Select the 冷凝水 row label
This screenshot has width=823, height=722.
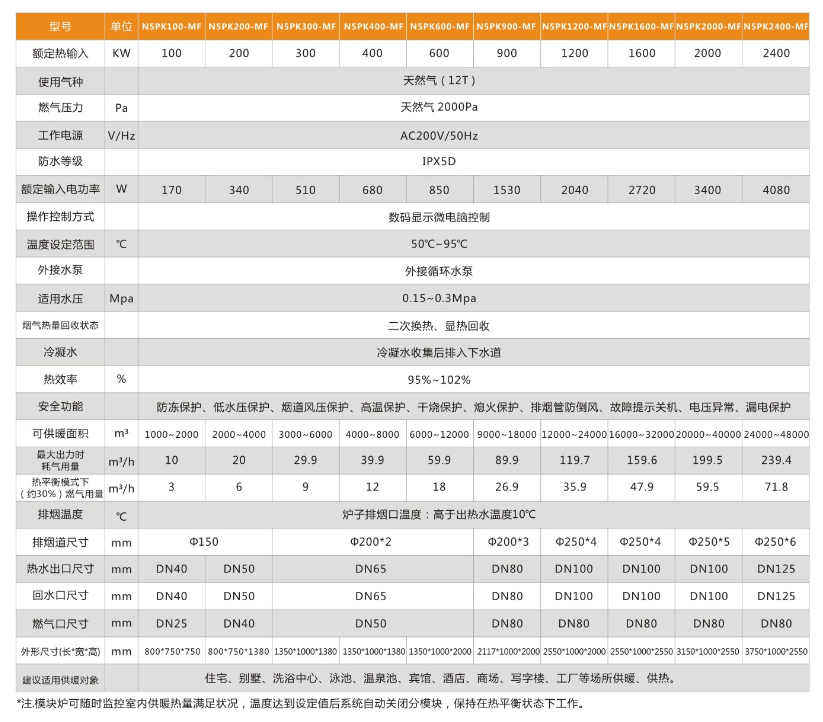click(54, 352)
